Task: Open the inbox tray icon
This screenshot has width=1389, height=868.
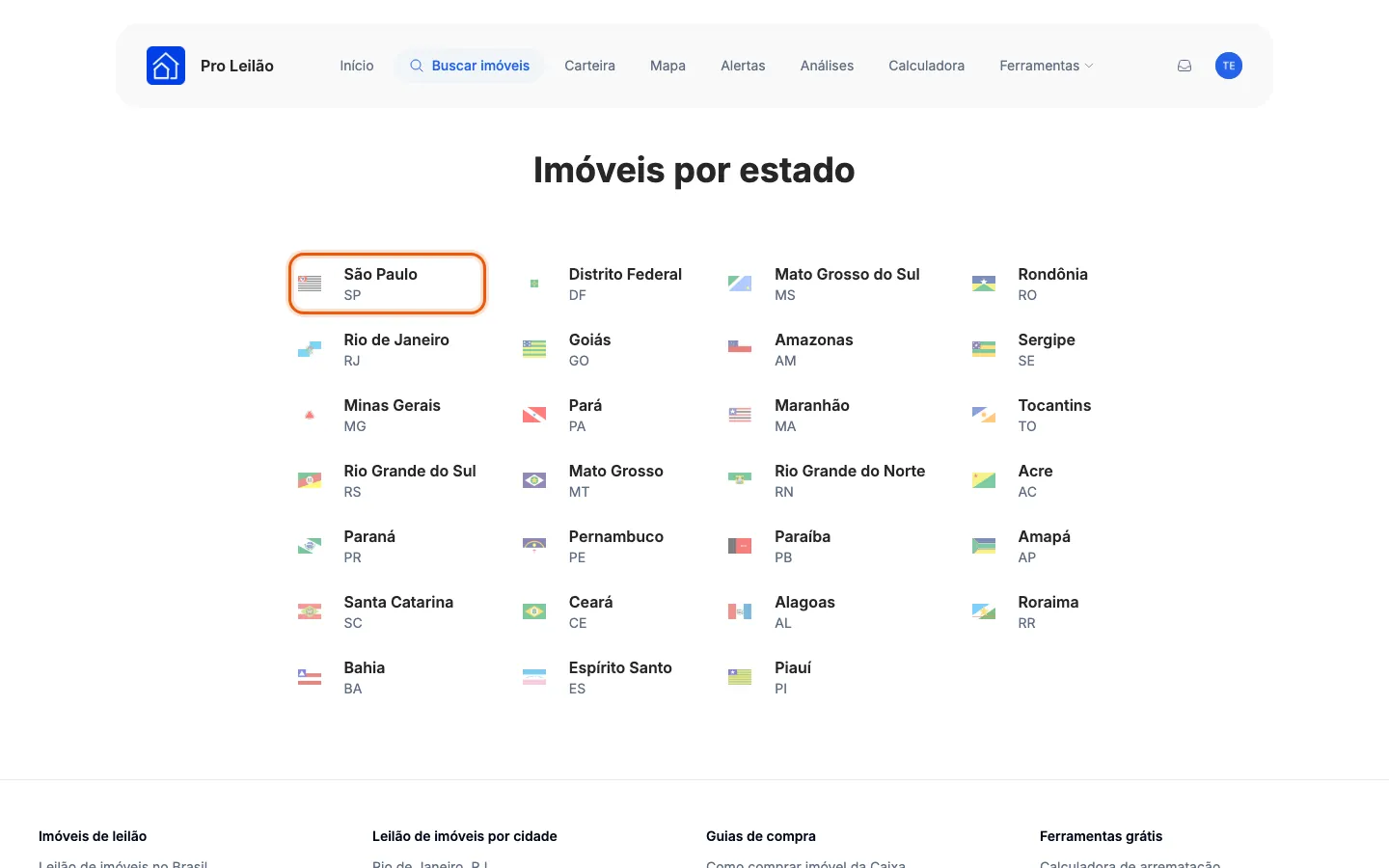Action: pos(1185,66)
